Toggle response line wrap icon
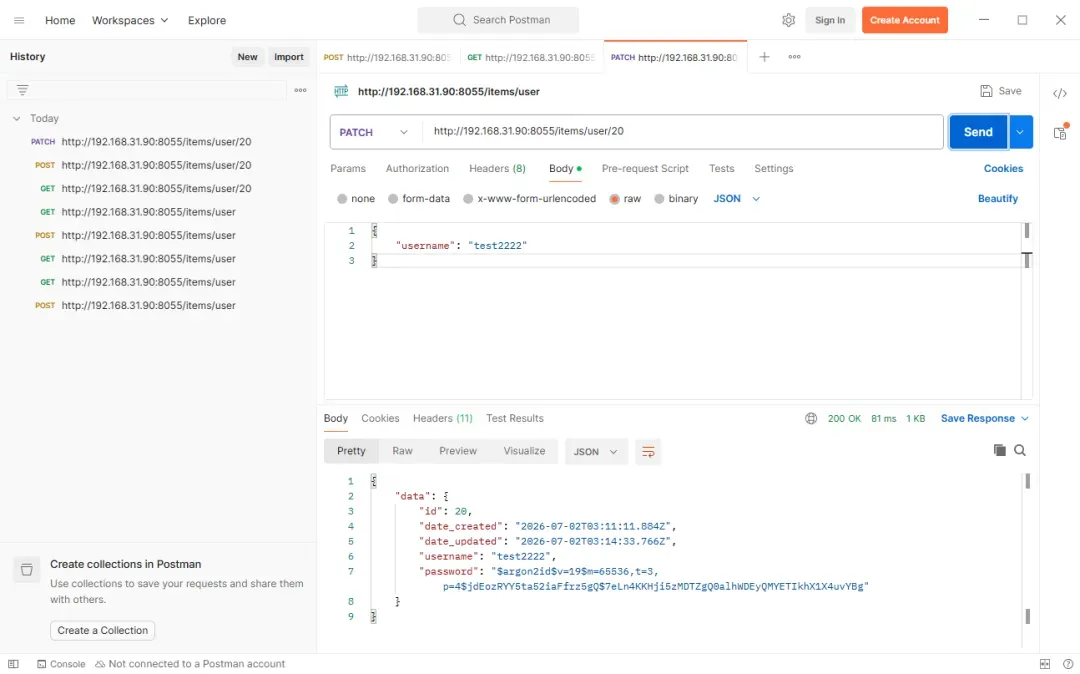This screenshot has height=674, width=1080. click(x=648, y=452)
